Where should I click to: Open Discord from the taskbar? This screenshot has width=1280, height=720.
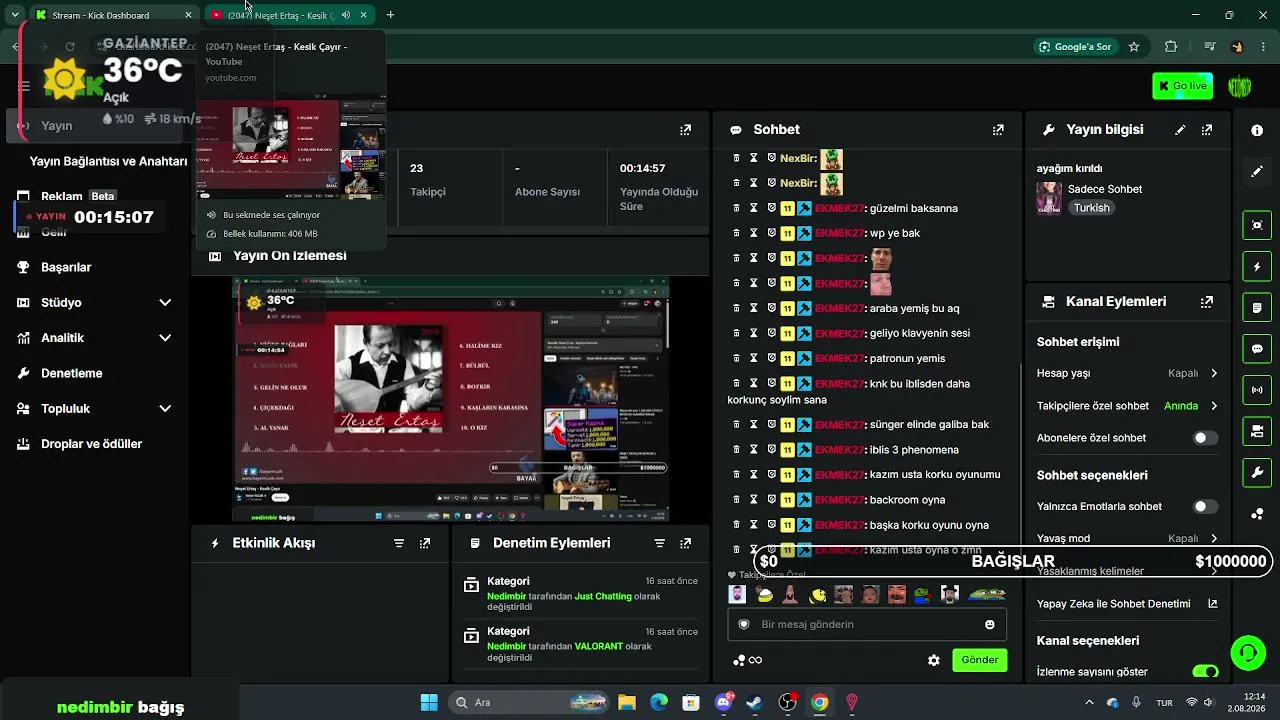pyautogui.click(x=724, y=703)
